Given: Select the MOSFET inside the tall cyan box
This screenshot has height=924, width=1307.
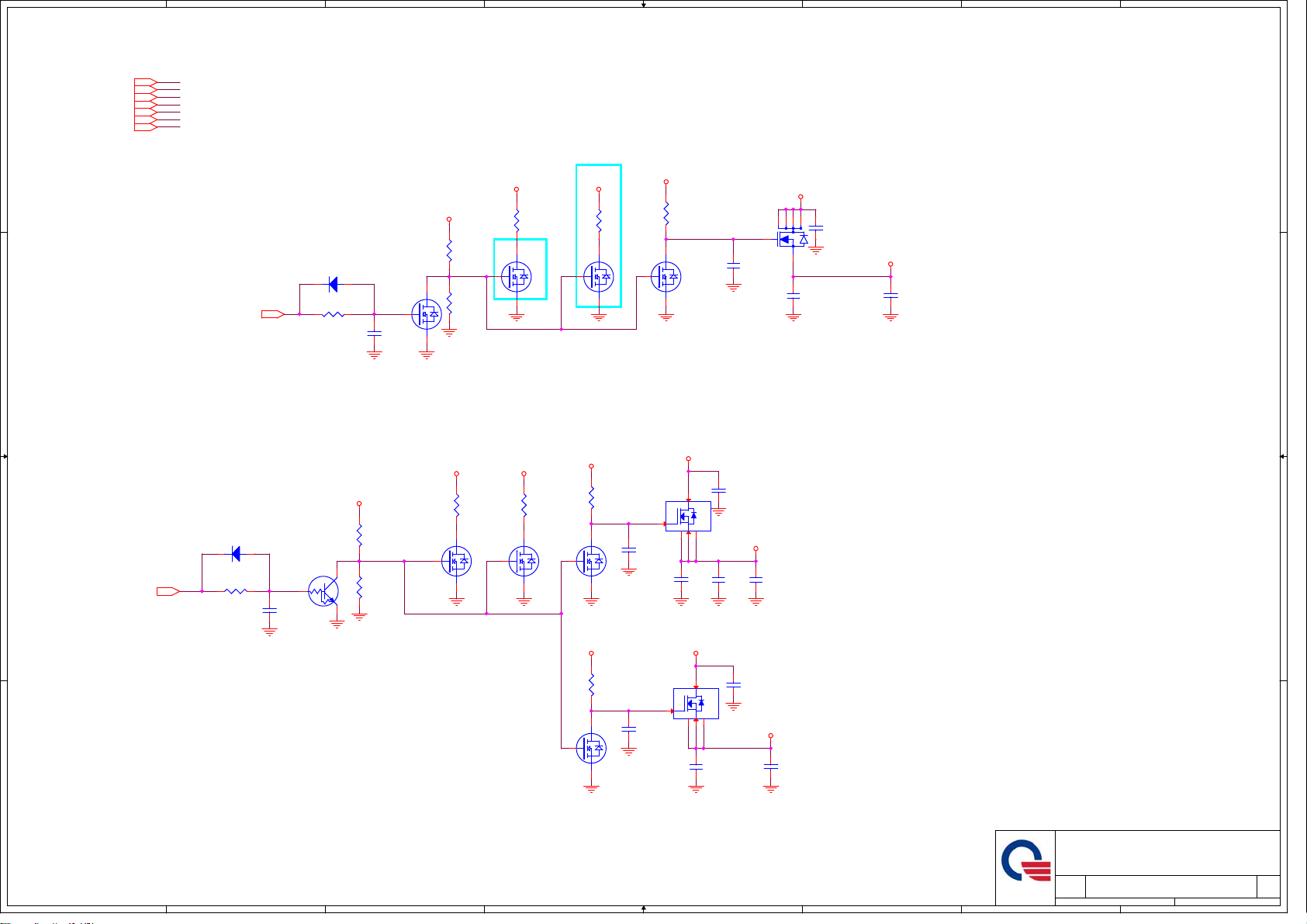Looking at the screenshot, I should (598, 276).
